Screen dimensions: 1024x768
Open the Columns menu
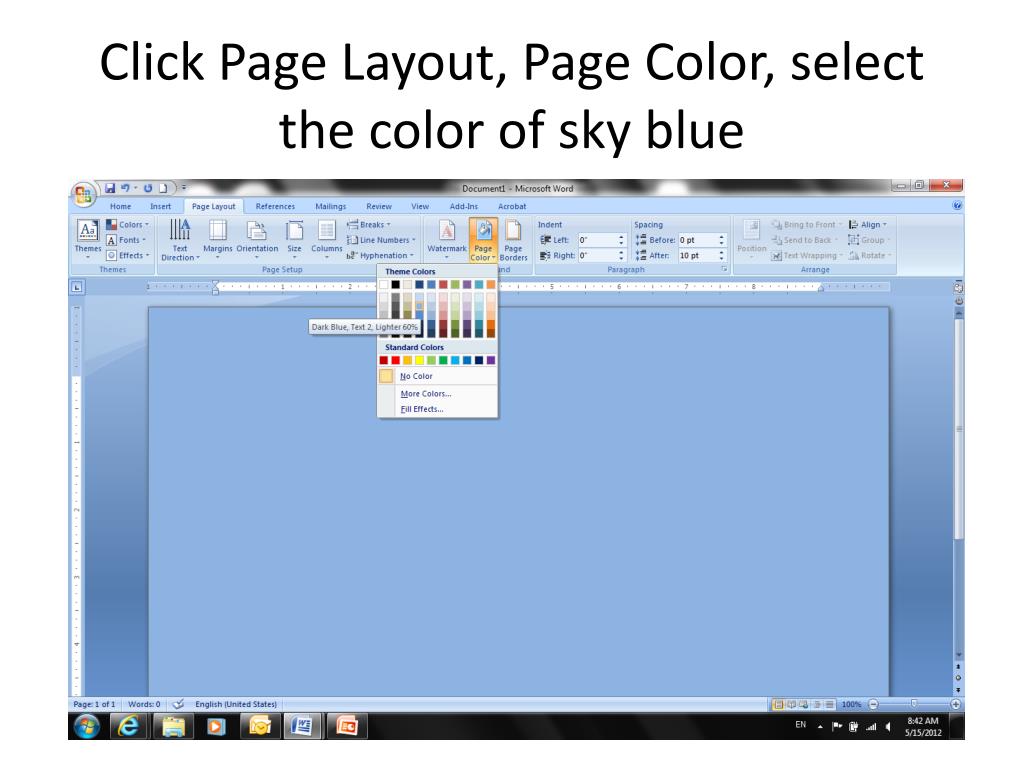click(327, 240)
